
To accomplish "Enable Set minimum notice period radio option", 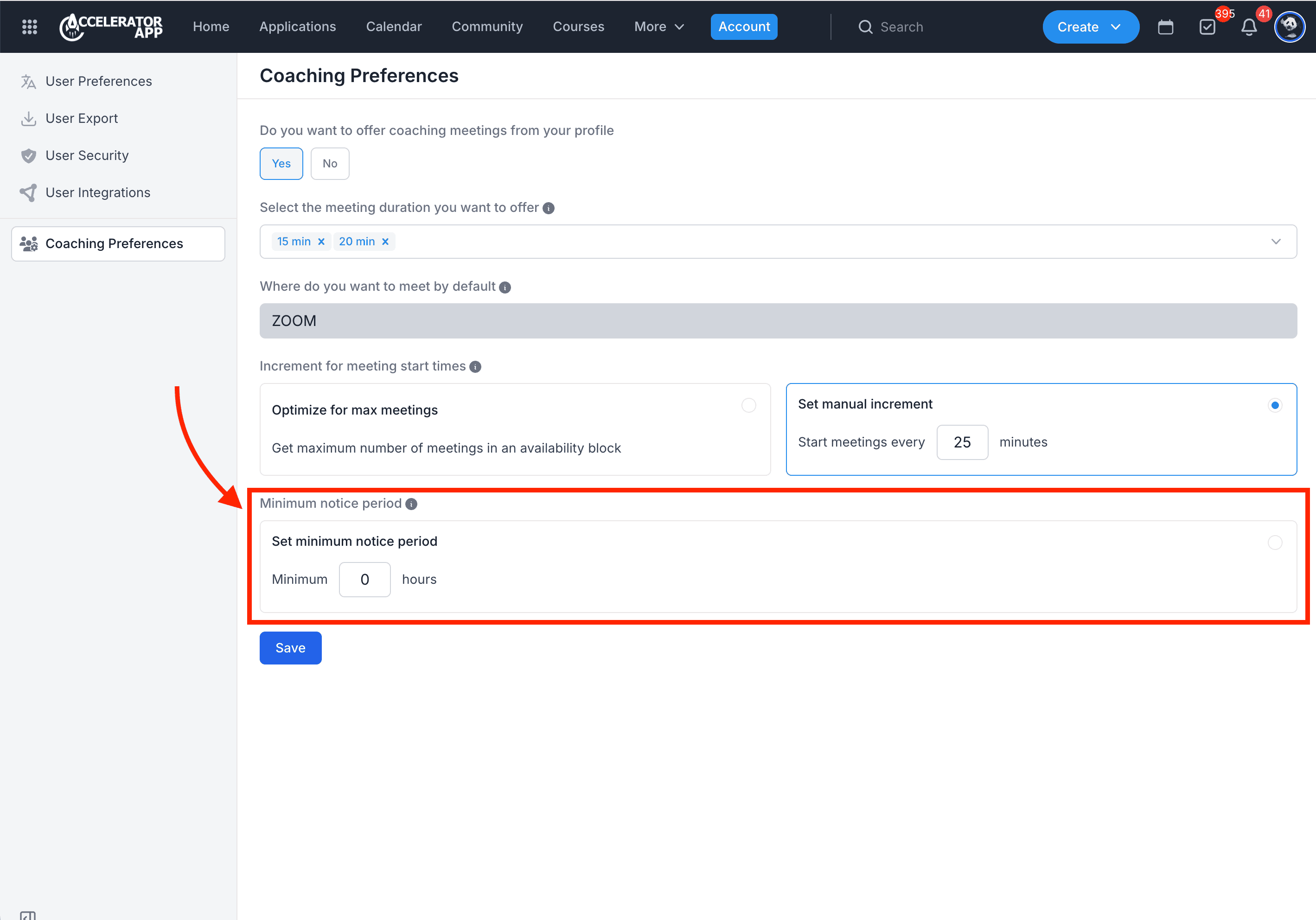I will 1274,542.
